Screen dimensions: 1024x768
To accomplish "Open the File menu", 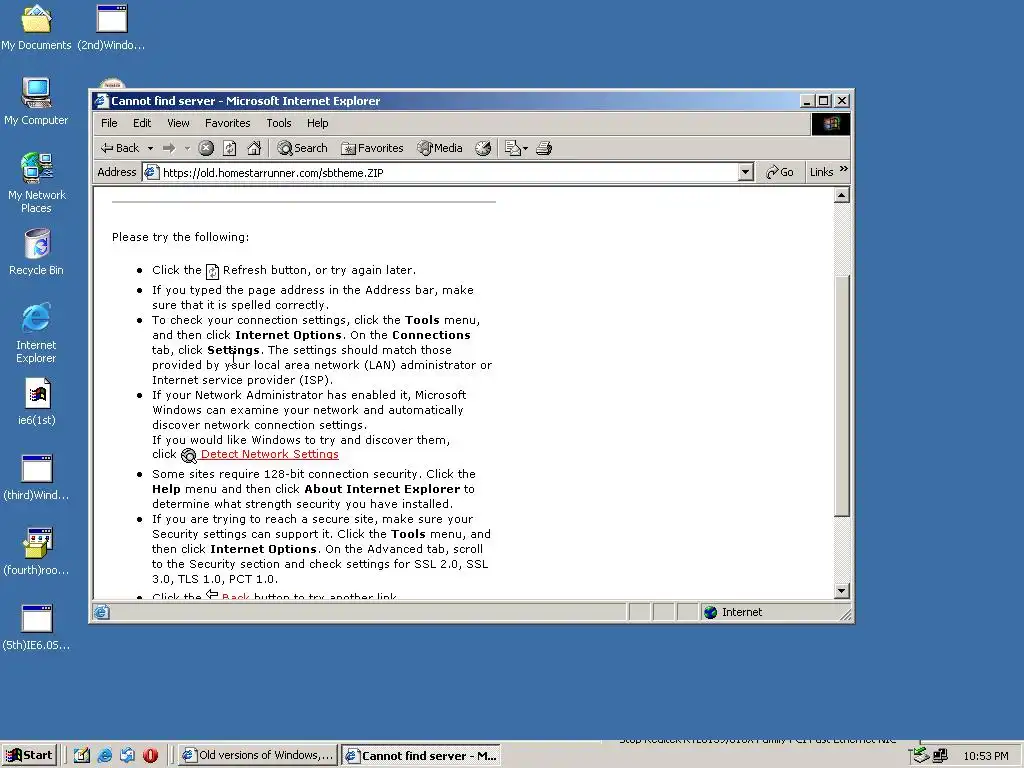I will coord(109,123).
